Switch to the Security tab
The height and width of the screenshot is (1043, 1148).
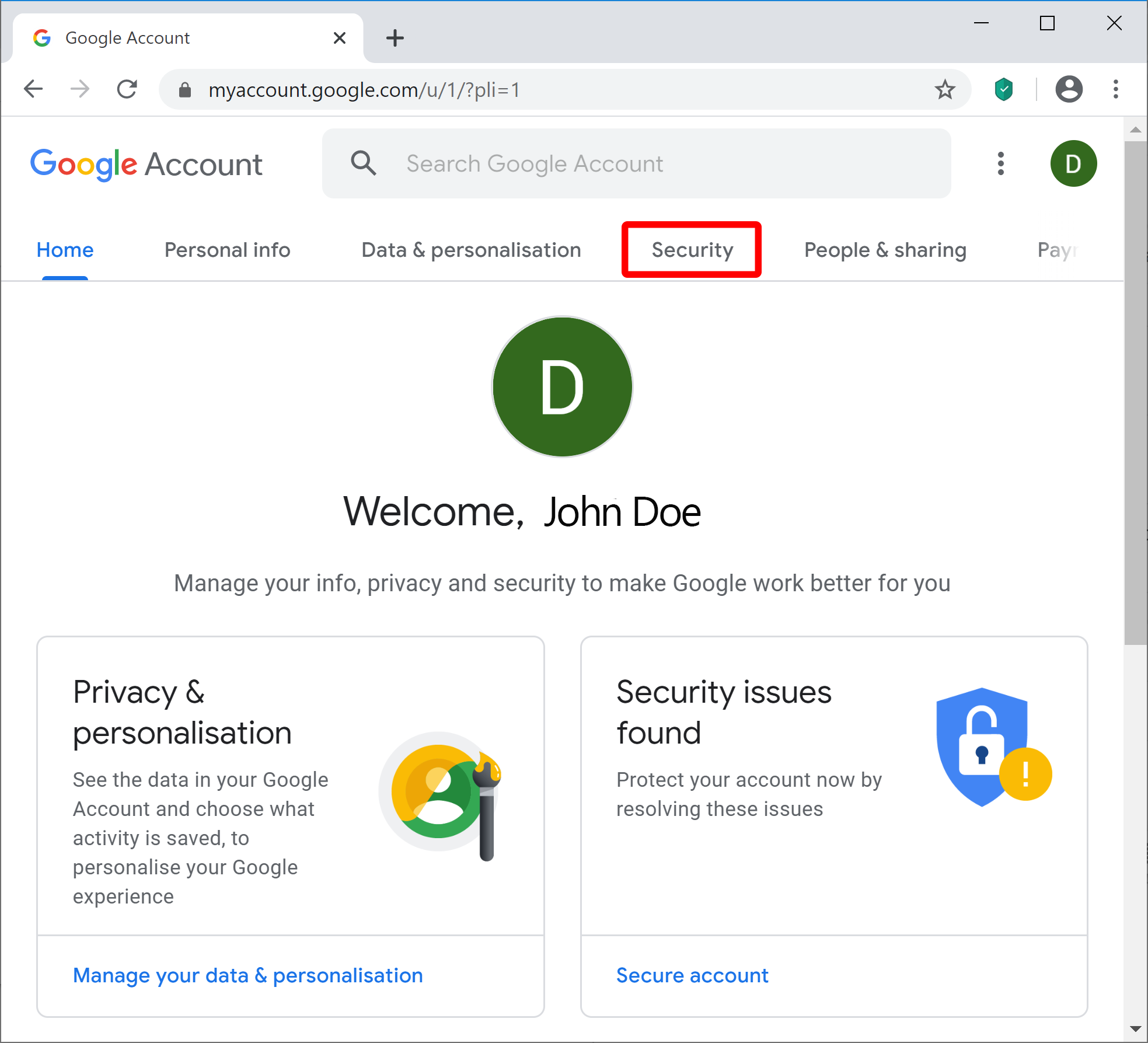point(692,250)
